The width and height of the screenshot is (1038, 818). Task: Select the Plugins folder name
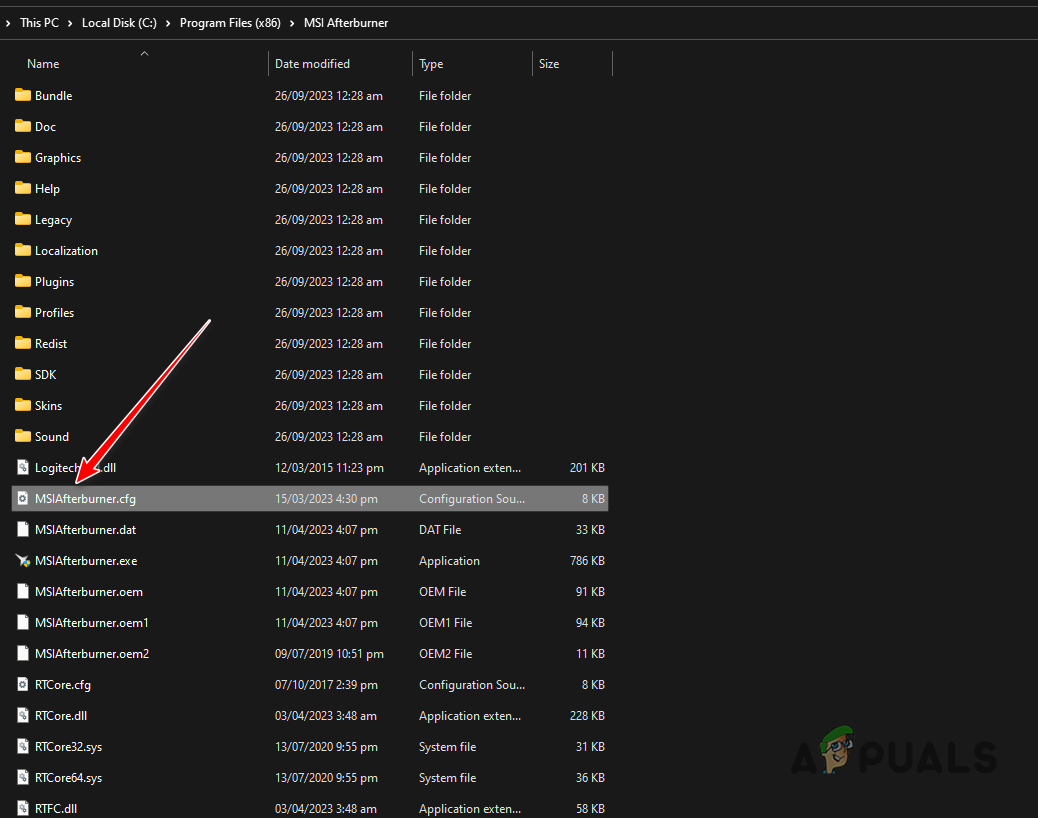pyautogui.click(x=54, y=281)
